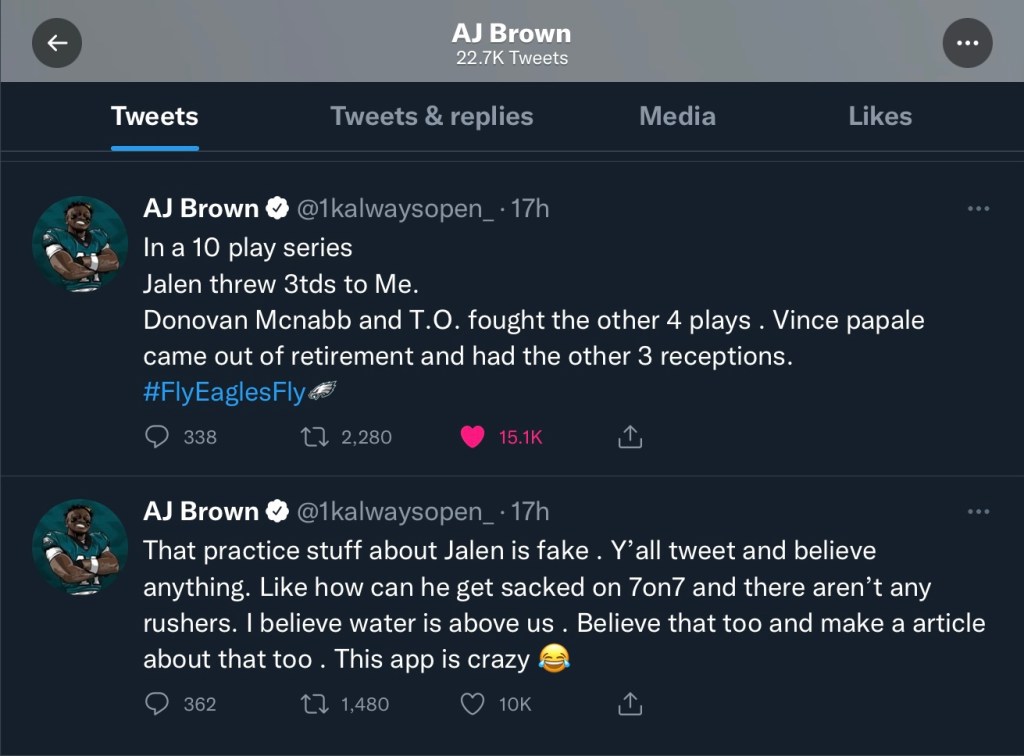Share the 10 play series tweet

point(630,437)
